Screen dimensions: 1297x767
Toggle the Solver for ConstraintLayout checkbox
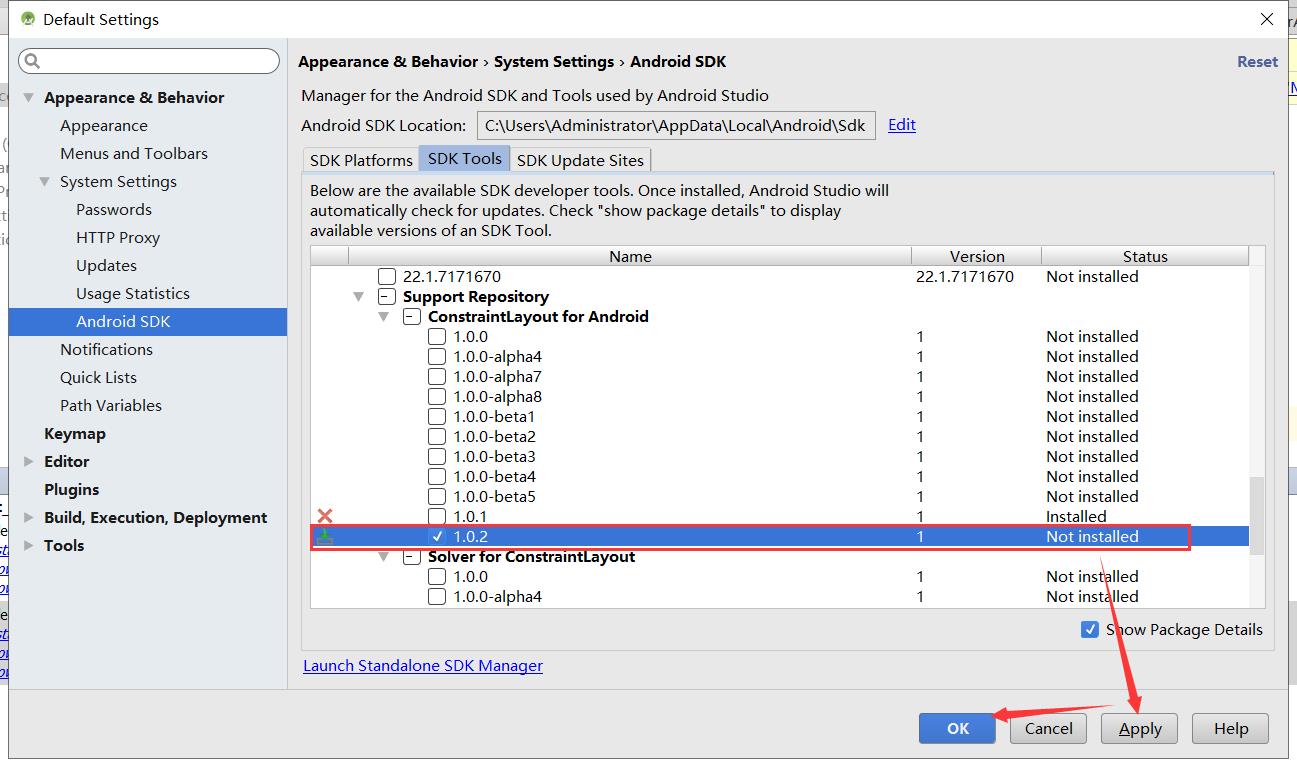tap(412, 556)
